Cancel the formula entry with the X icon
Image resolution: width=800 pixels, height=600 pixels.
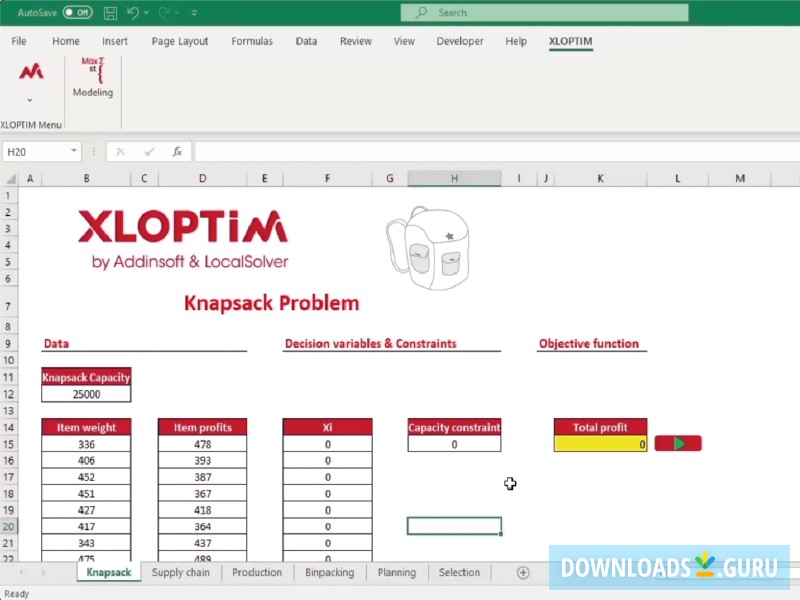point(121,151)
